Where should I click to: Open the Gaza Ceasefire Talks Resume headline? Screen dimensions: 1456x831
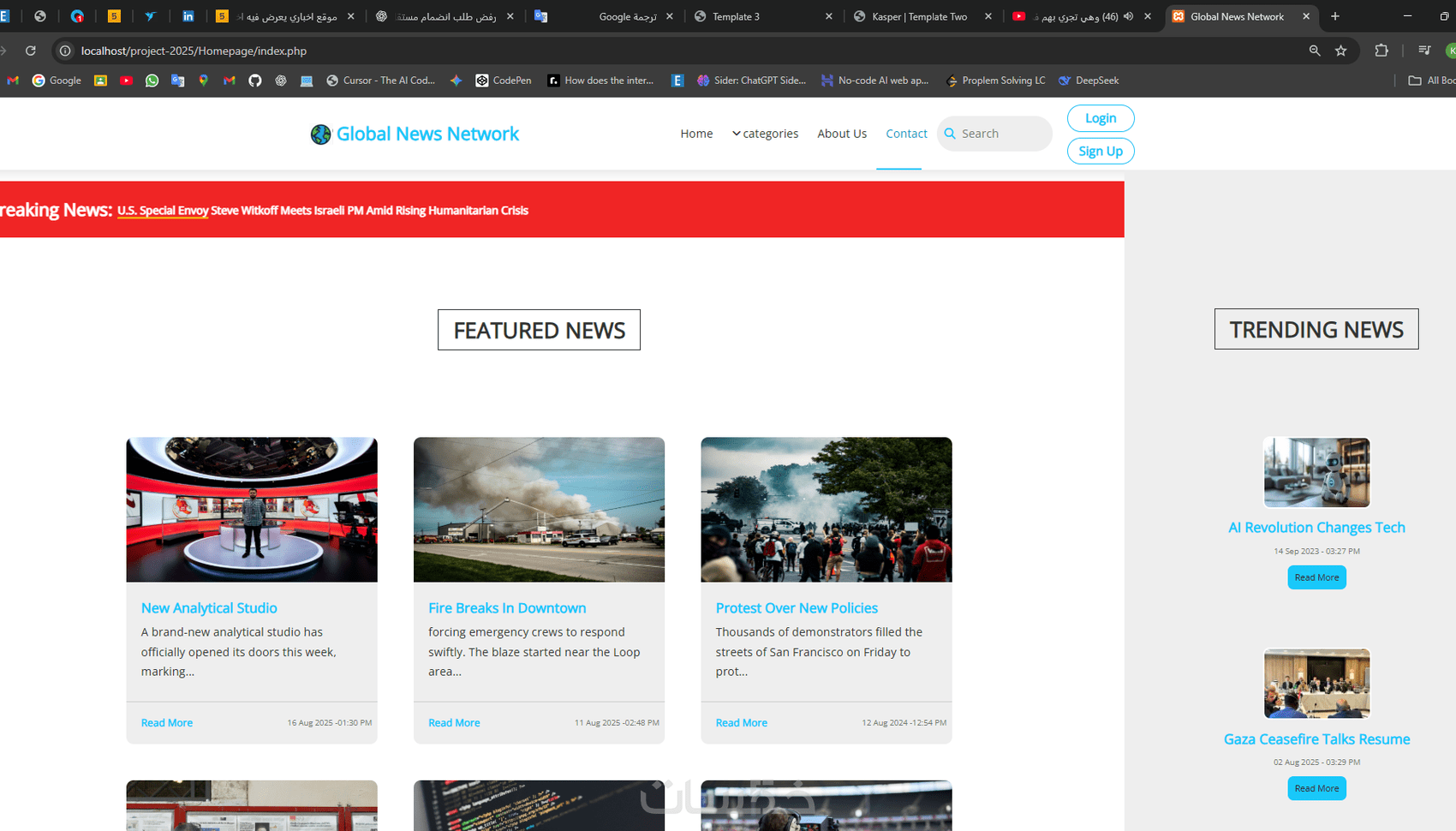1316,739
